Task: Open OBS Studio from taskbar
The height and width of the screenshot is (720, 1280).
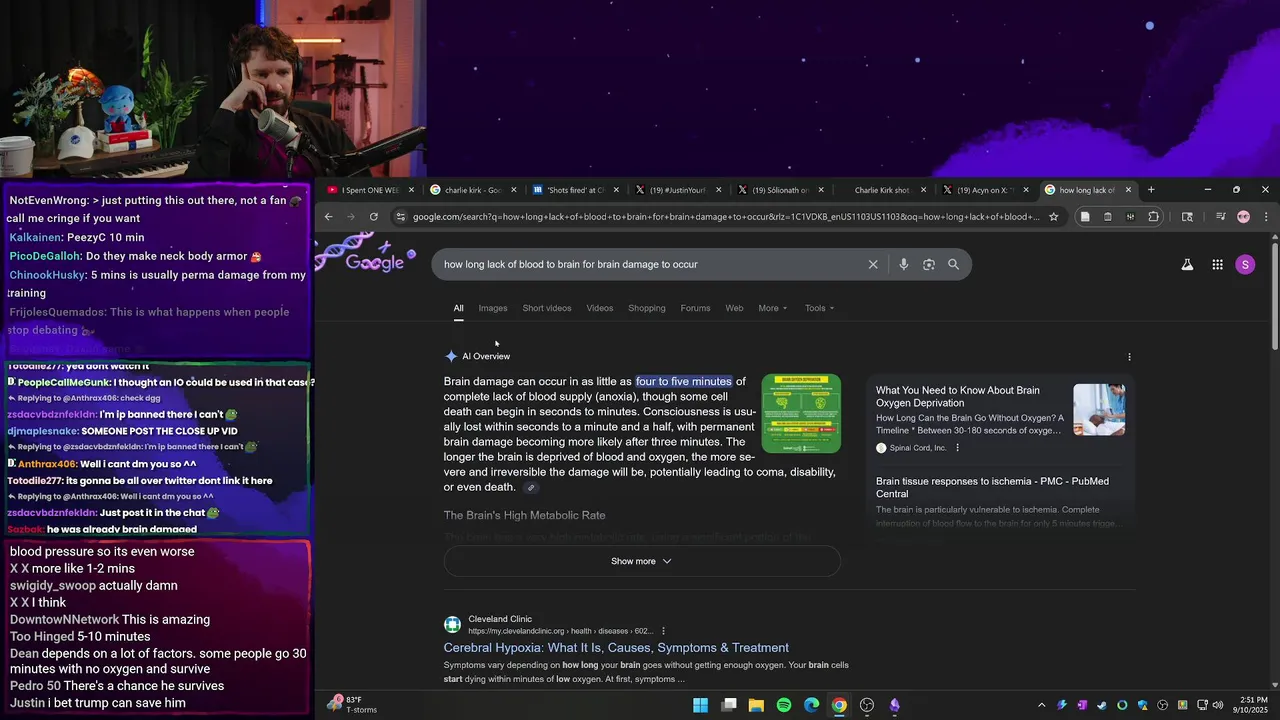Action: pos(867,705)
